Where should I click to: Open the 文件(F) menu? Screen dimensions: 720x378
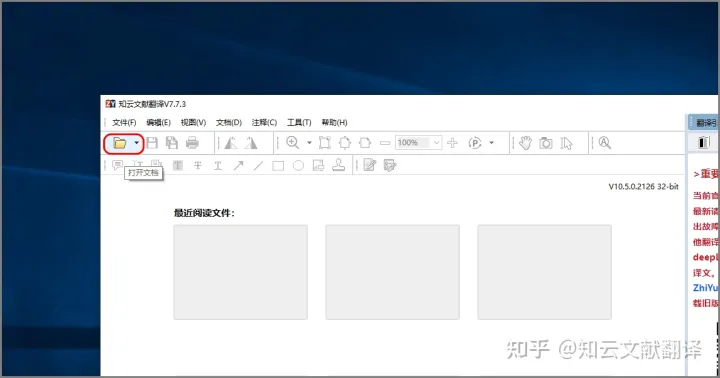pyautogui.click(x=124, y=123)
